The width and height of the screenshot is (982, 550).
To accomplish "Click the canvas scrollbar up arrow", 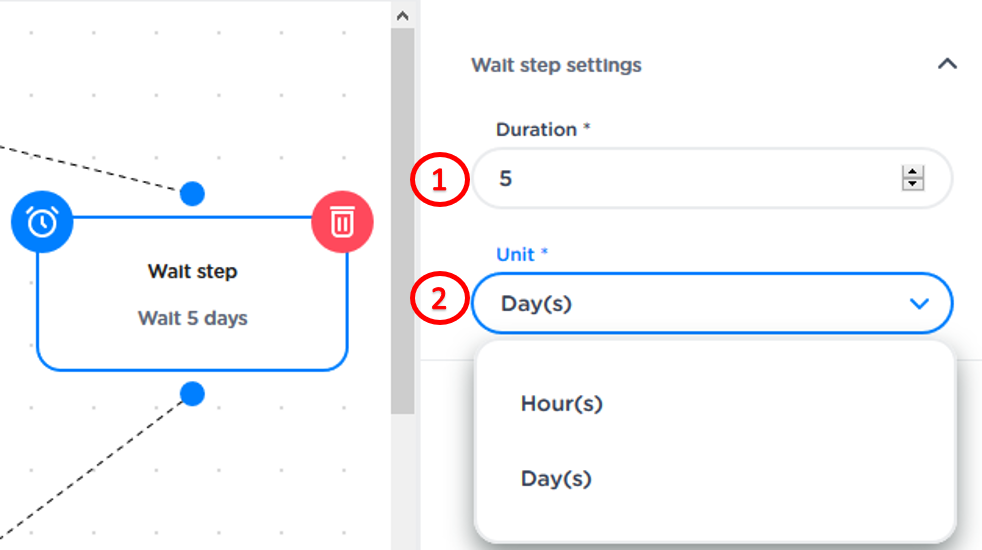I will (402, 15).
